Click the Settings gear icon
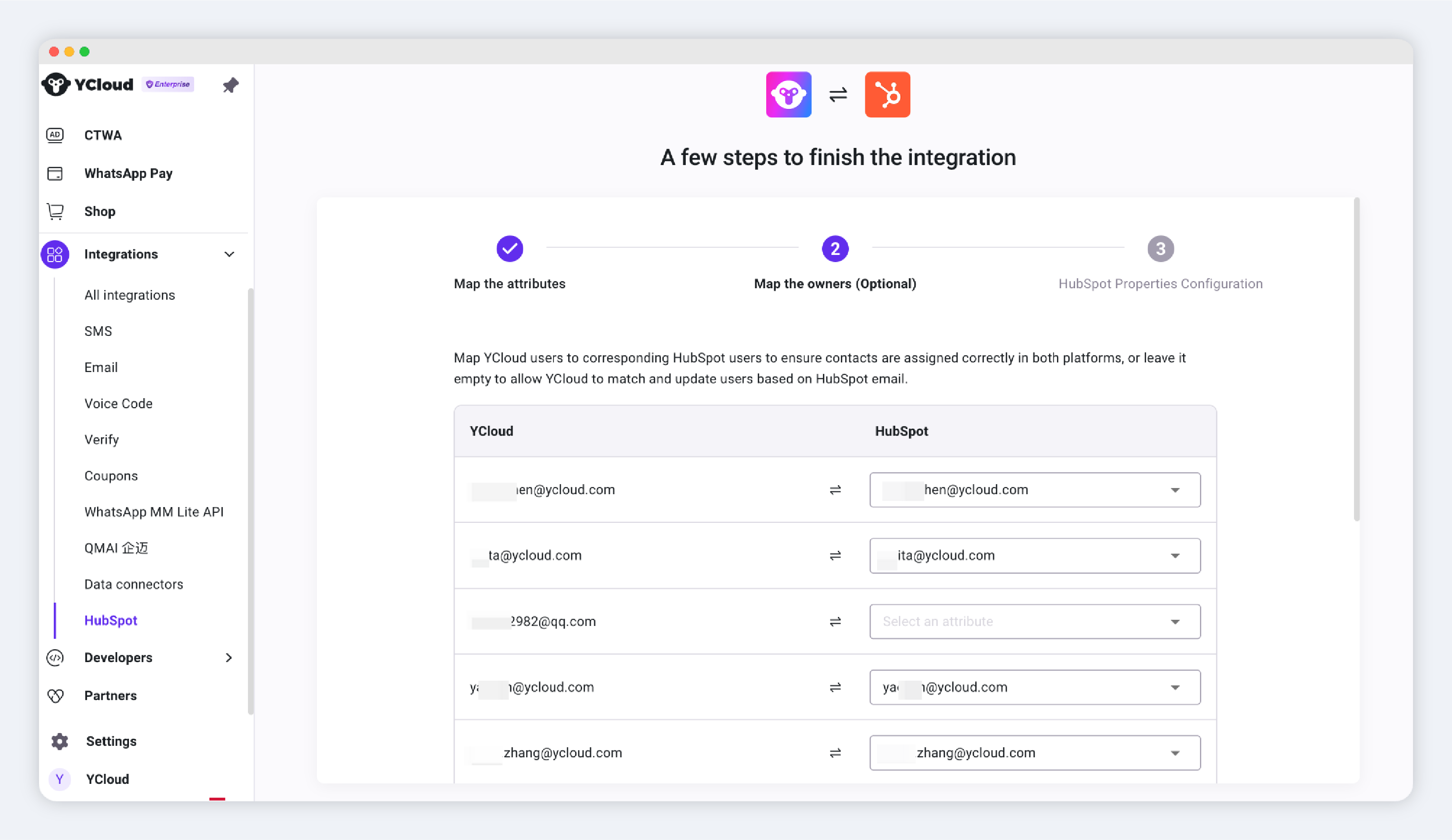1452x840 pixels. point(59,741)
